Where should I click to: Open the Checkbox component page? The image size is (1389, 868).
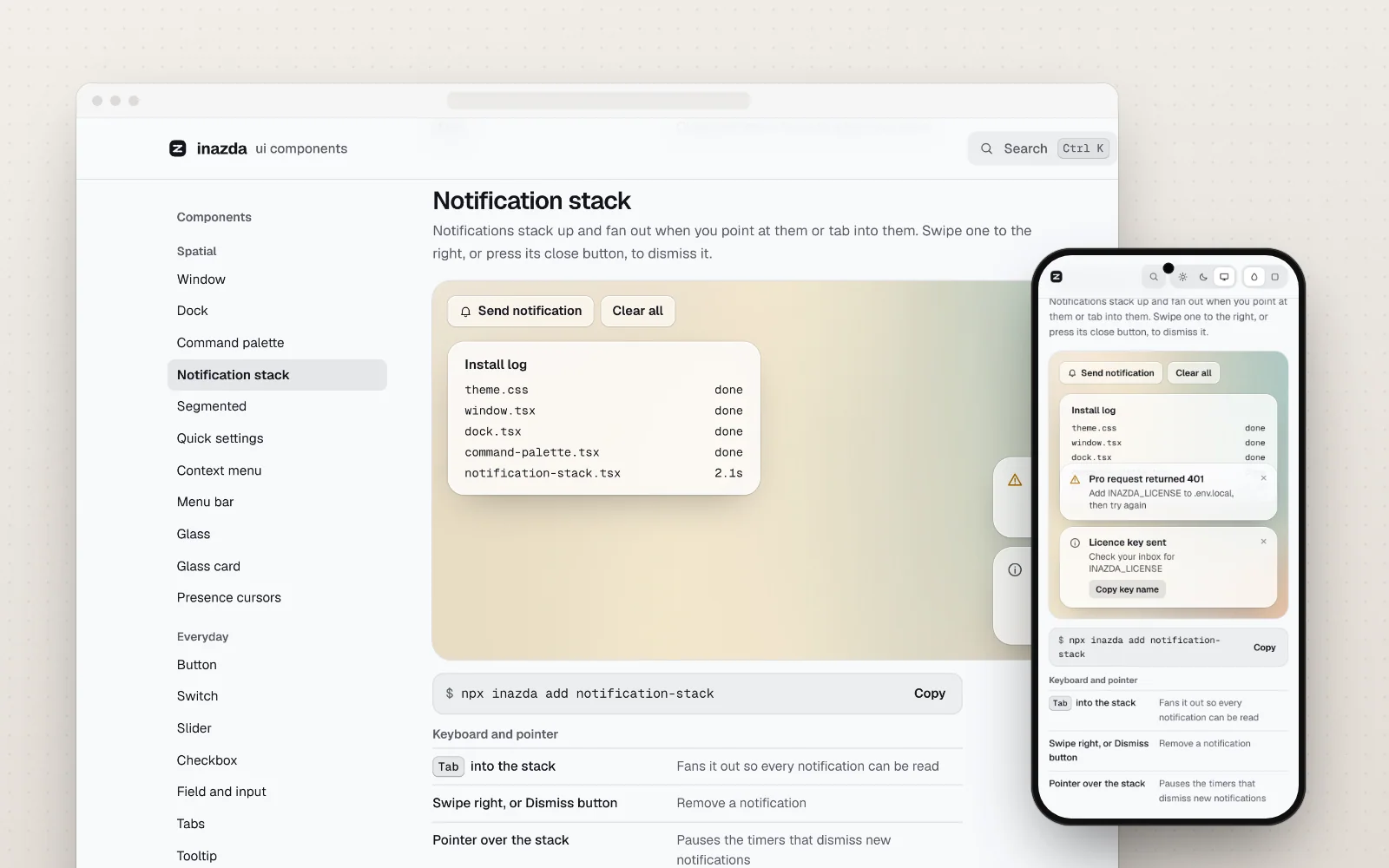[x=277, y=760]
